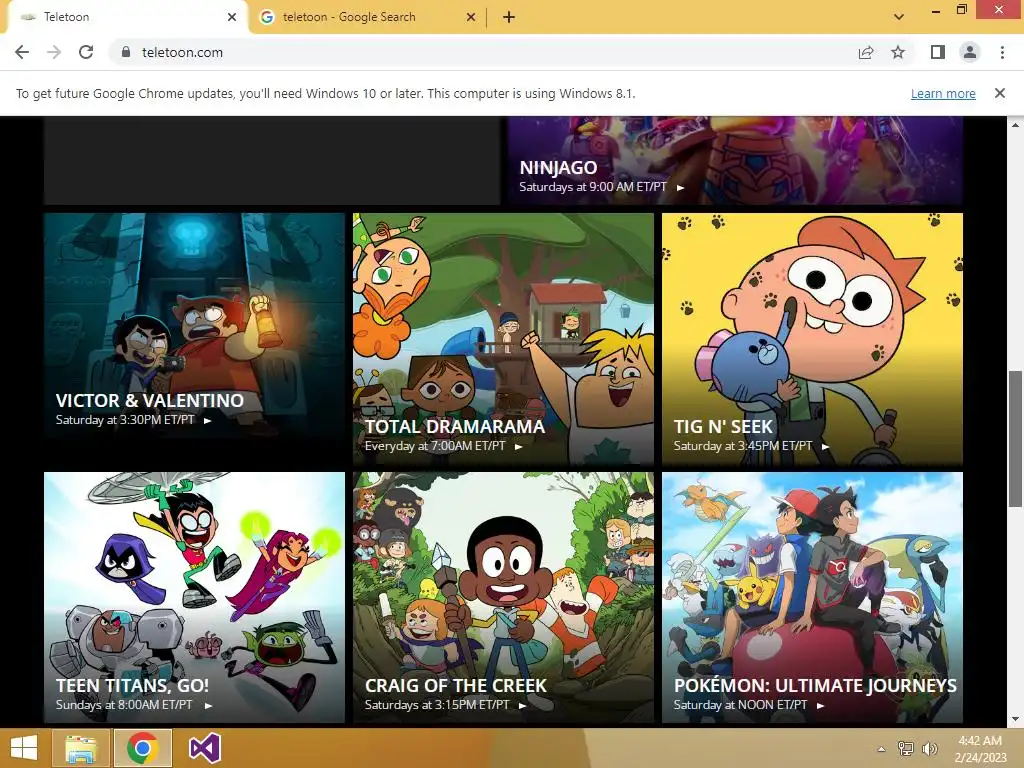This screenshot has height=768, width=1024.
Task: Click the page's vertical scrollbar thumb
Action: point(1016,438)
